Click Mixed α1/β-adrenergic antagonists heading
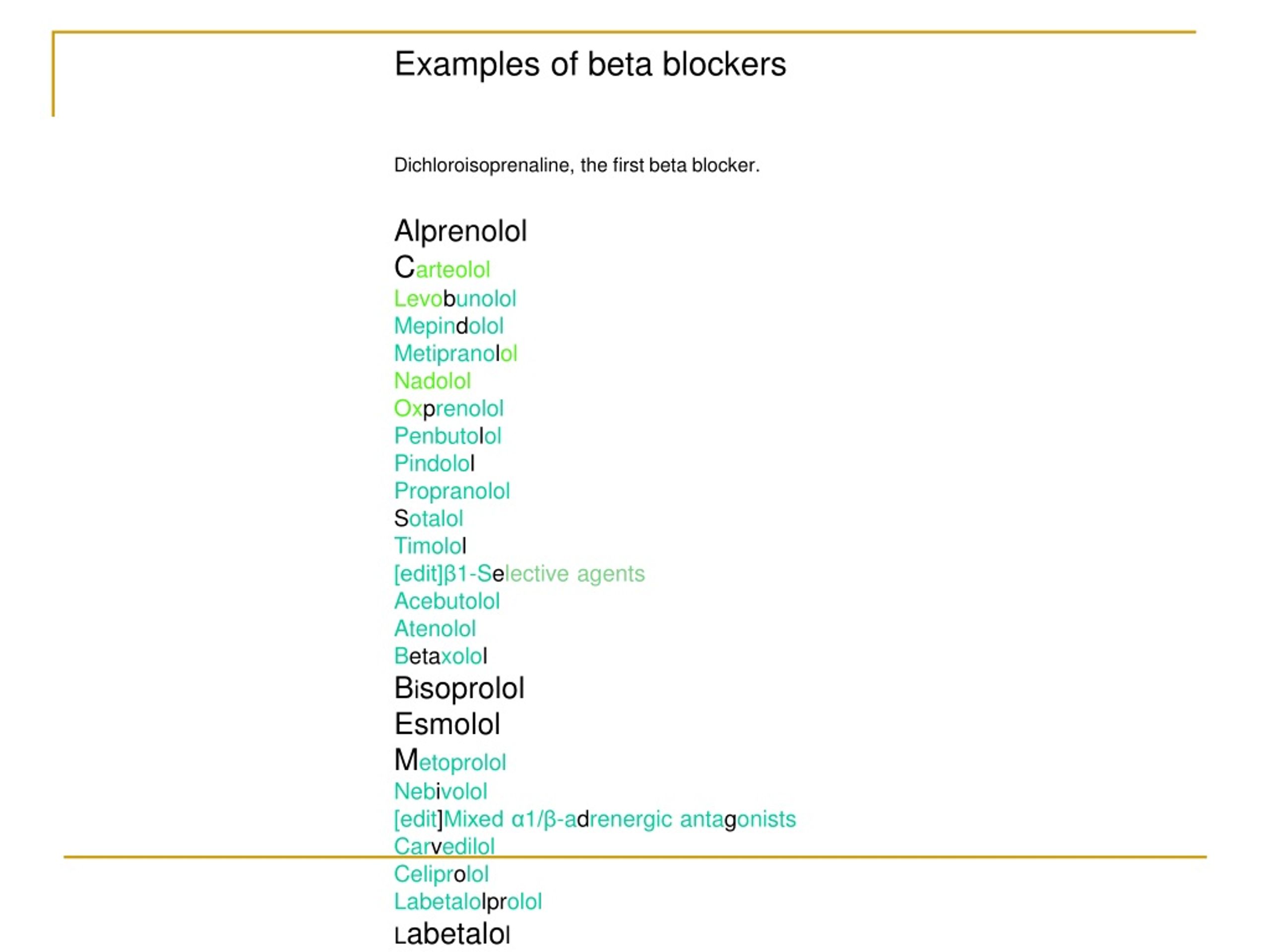The height and width of the screenshot is (952, 1270). [620, 820]
